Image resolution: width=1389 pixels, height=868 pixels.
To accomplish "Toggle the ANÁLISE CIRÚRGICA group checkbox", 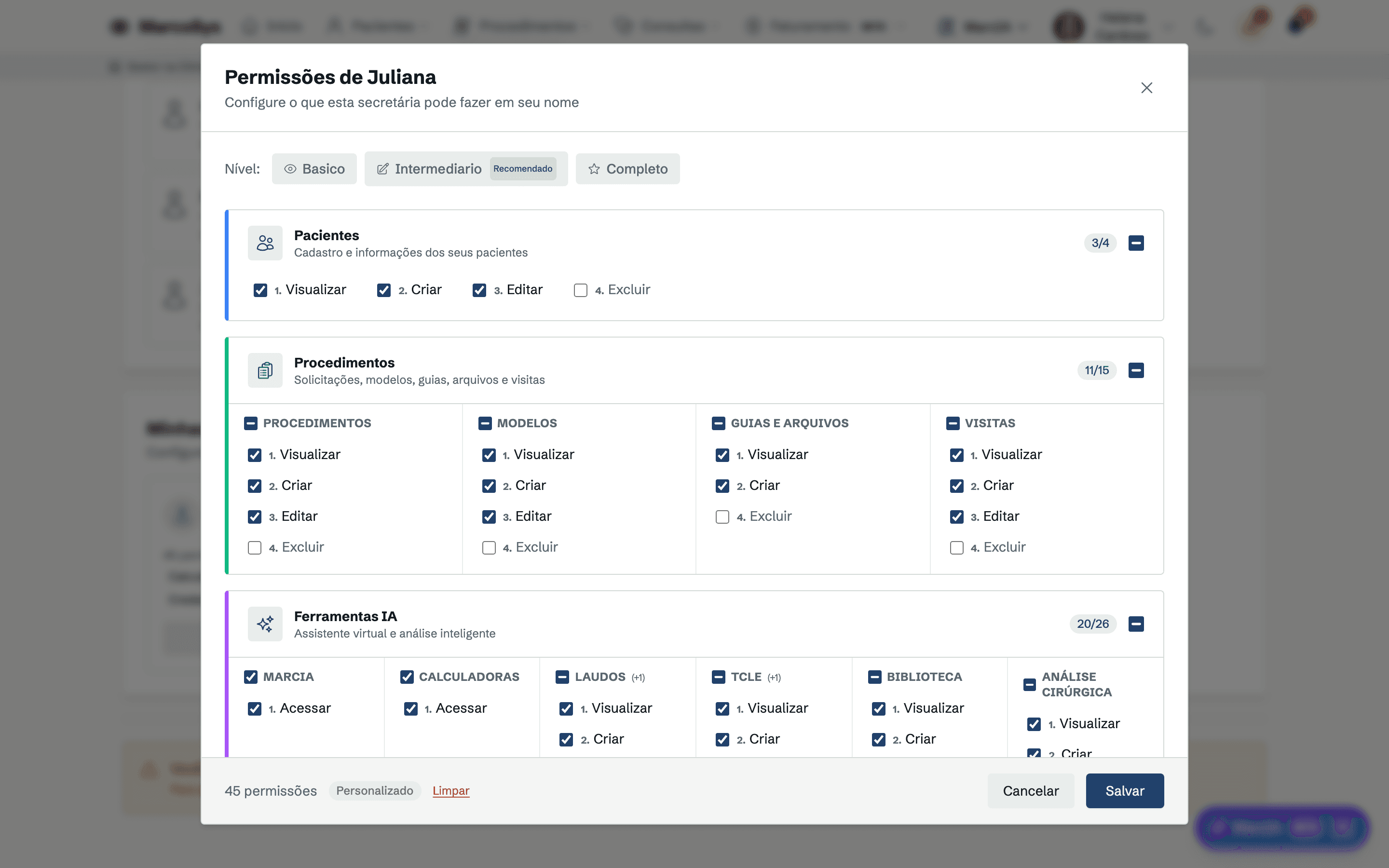I will 1030,684.
